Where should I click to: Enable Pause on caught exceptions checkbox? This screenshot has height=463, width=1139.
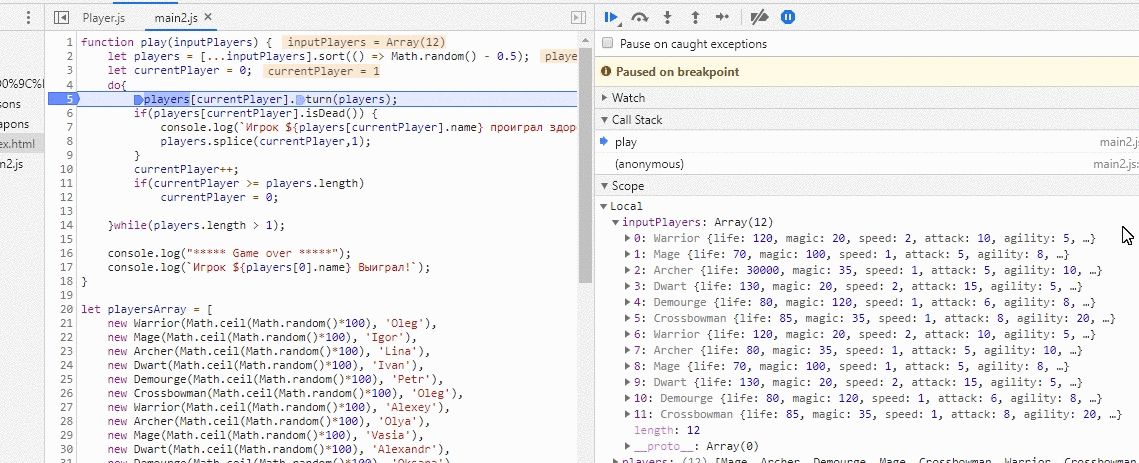point(608,44)
